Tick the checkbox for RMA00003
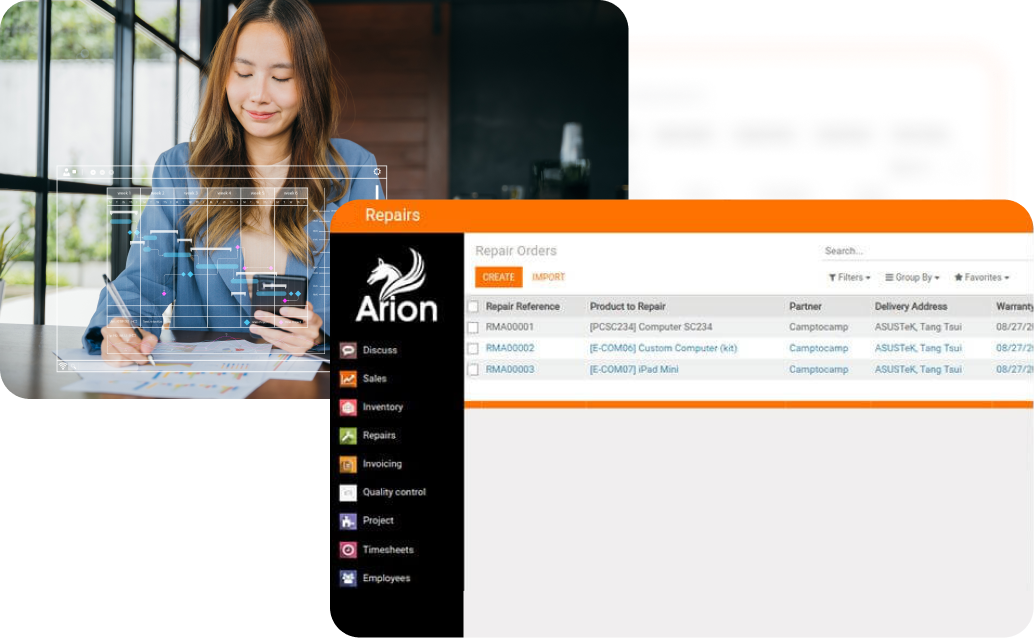The image size is (1034, 638). click(x=473, y=369)
